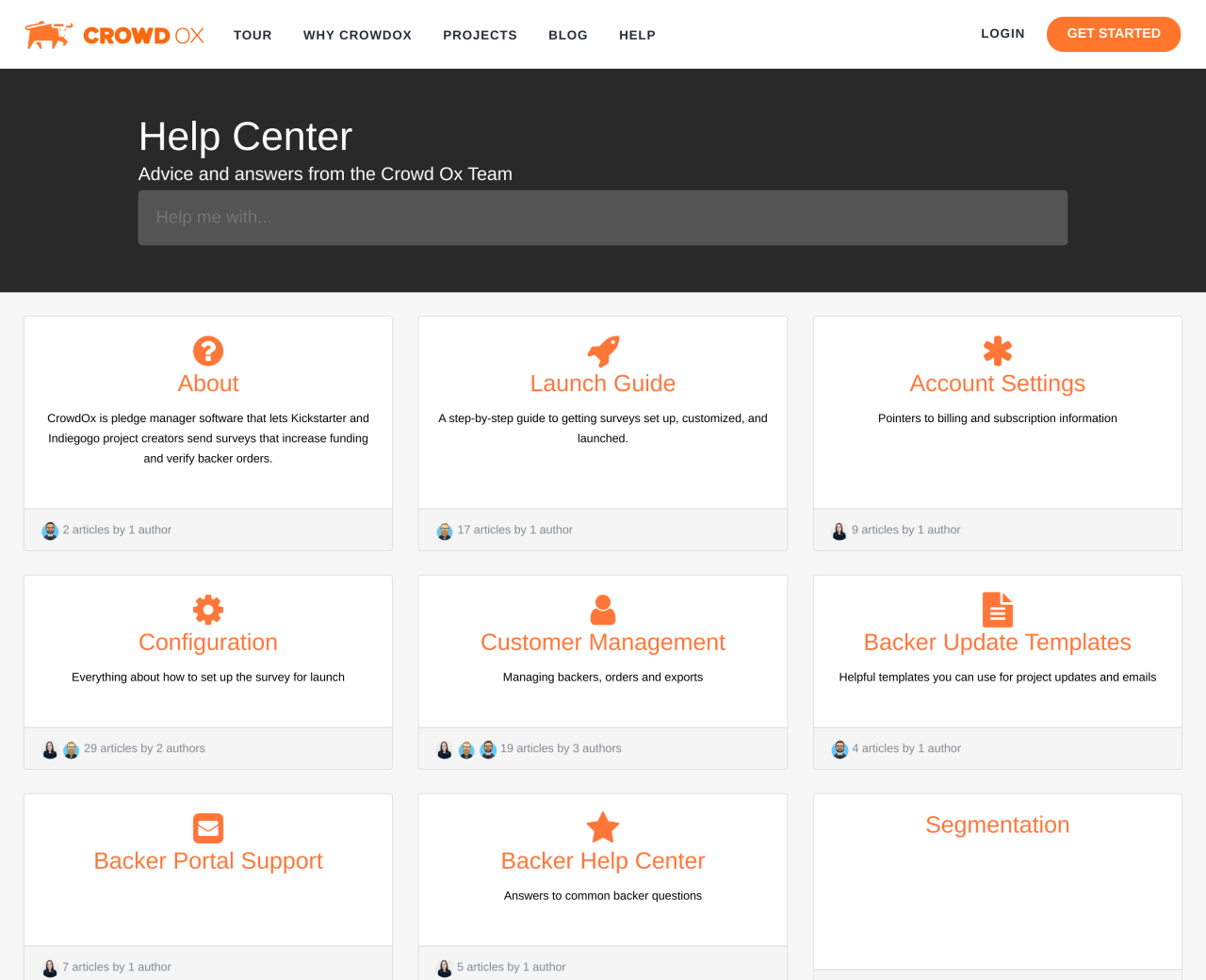Click '17 articles by 1 author' text
1206x980 pixels.
pyautogui.click(x=514, y=530)
